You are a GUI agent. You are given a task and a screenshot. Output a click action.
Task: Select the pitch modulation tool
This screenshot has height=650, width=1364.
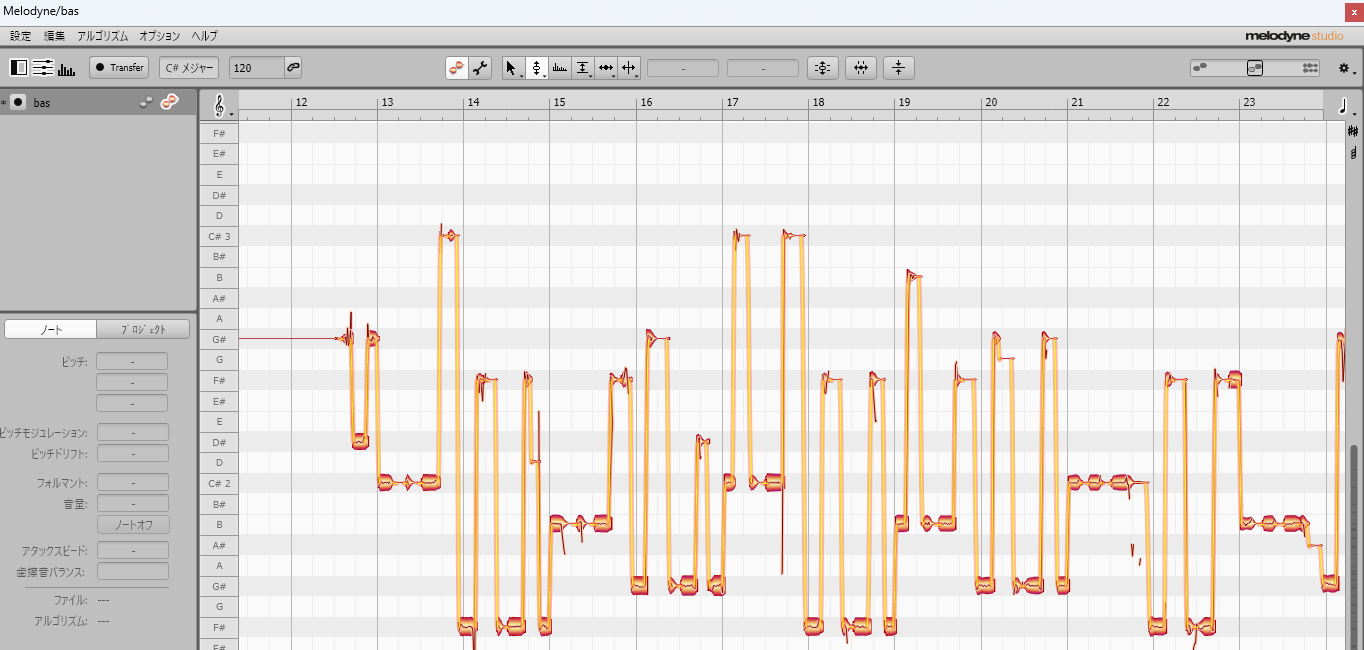pos(559,67)
